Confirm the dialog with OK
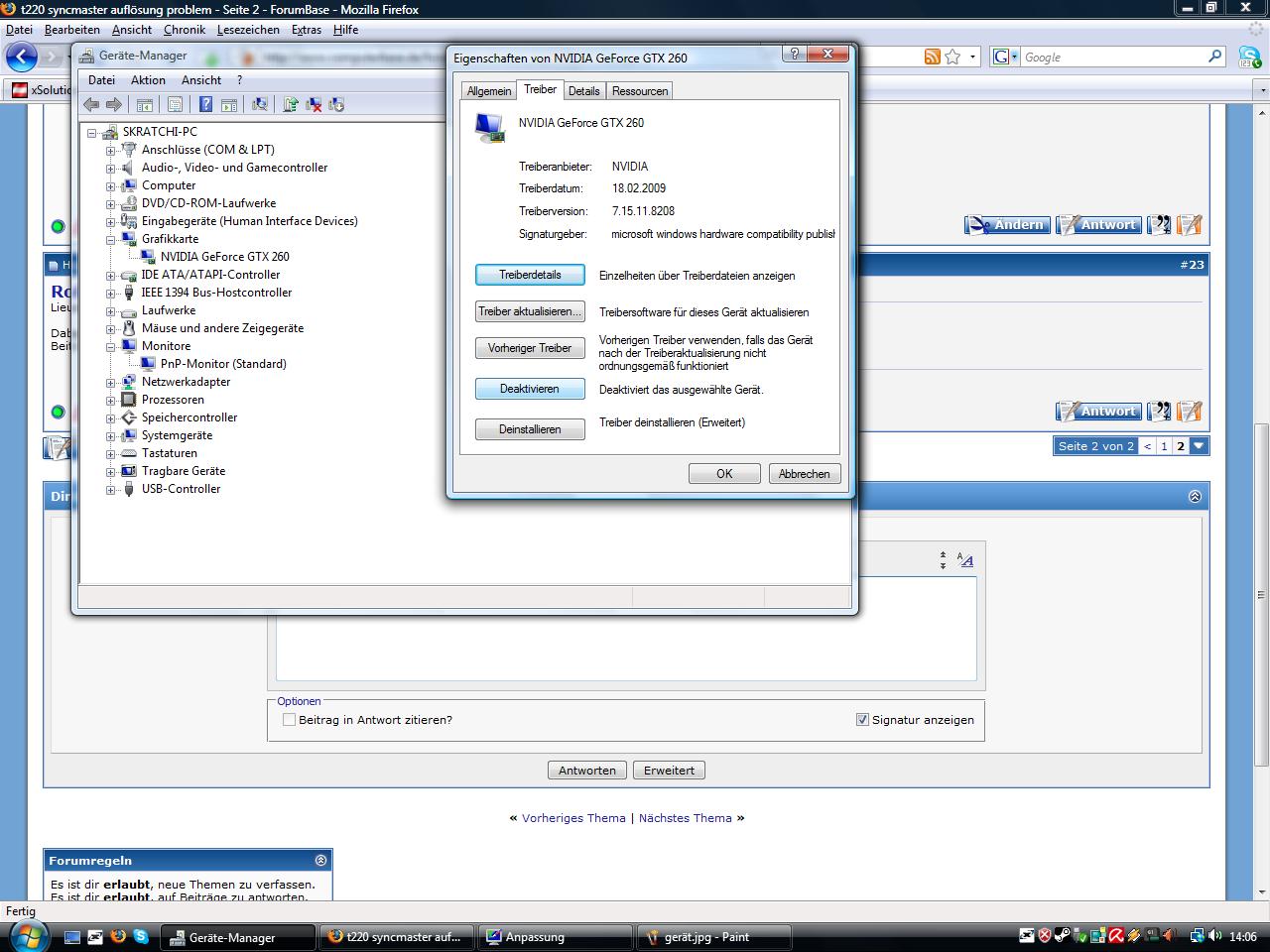 tap(724, 474)
